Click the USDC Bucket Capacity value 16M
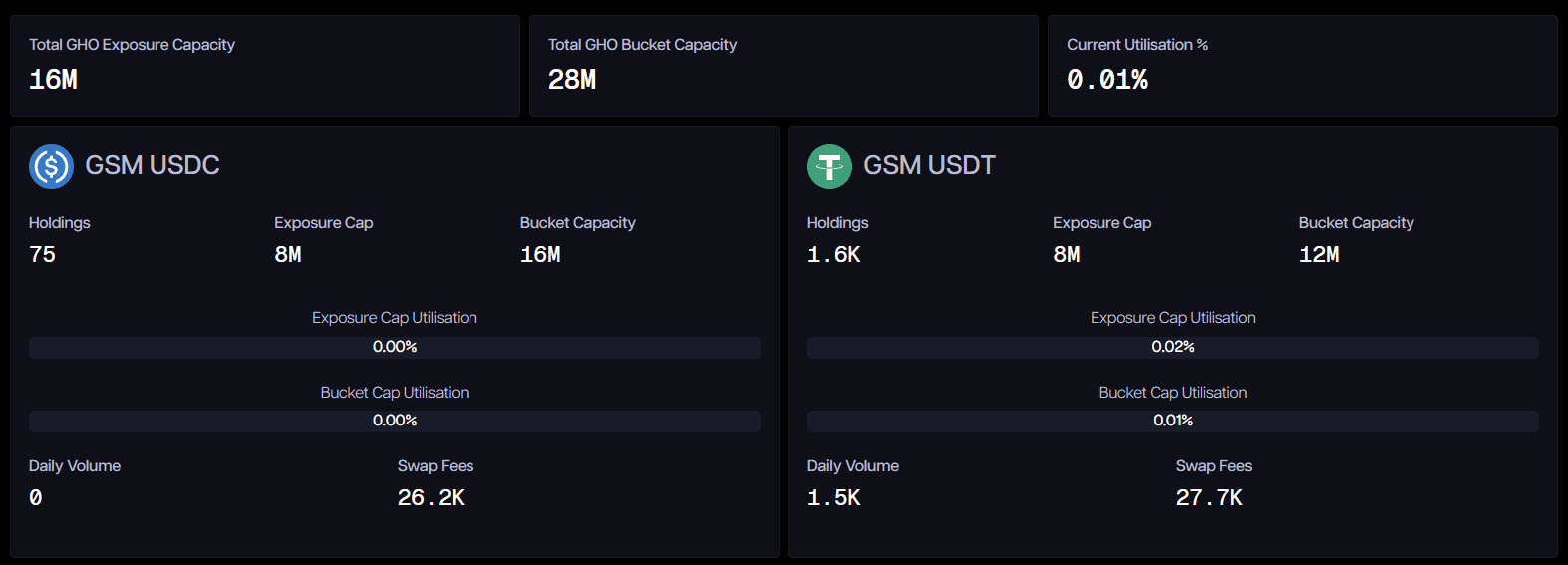 tap(540, 255)
